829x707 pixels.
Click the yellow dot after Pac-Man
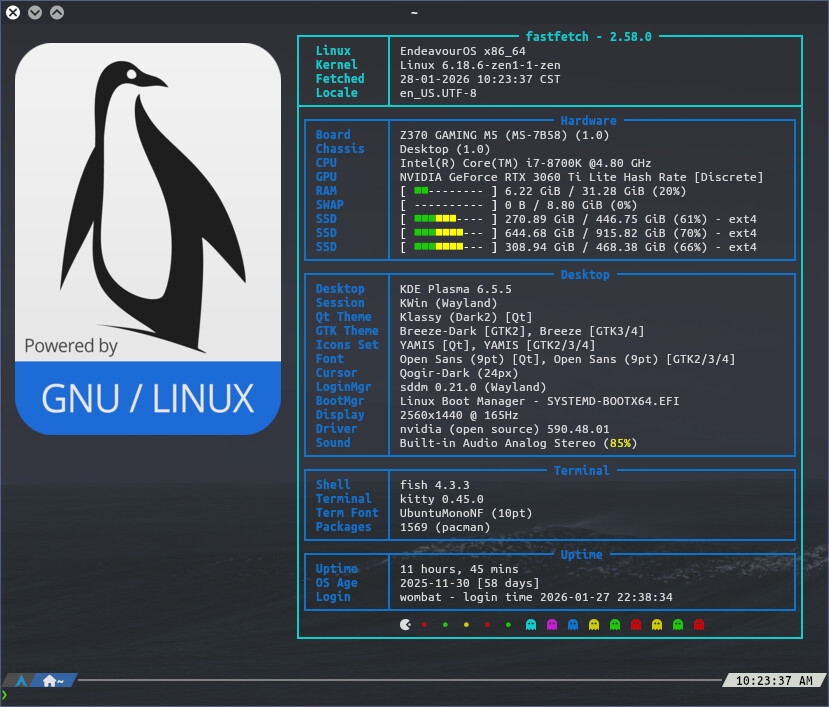point(466,625)
